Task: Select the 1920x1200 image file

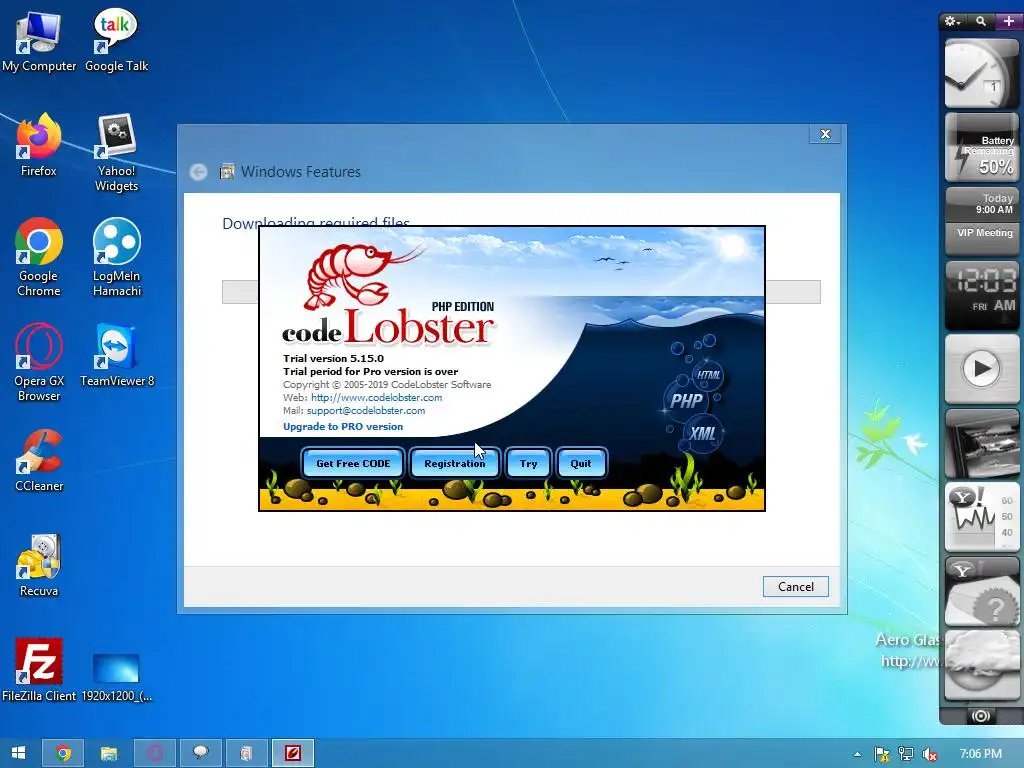Action: tap(116, 677)
